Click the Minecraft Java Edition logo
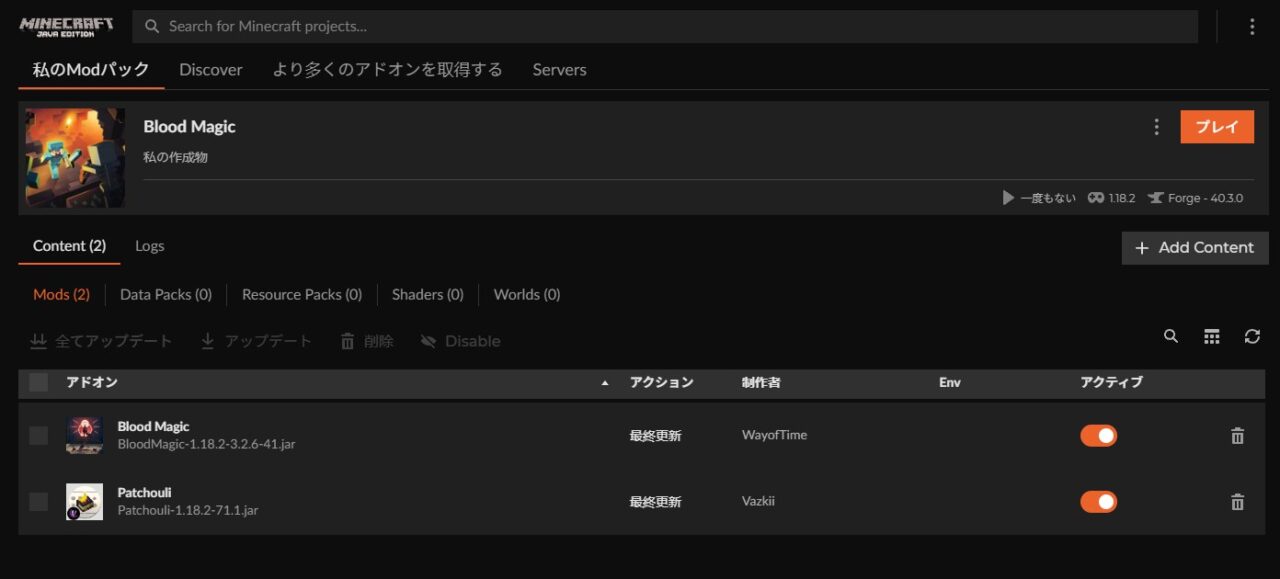 click(x=66, y=26)
